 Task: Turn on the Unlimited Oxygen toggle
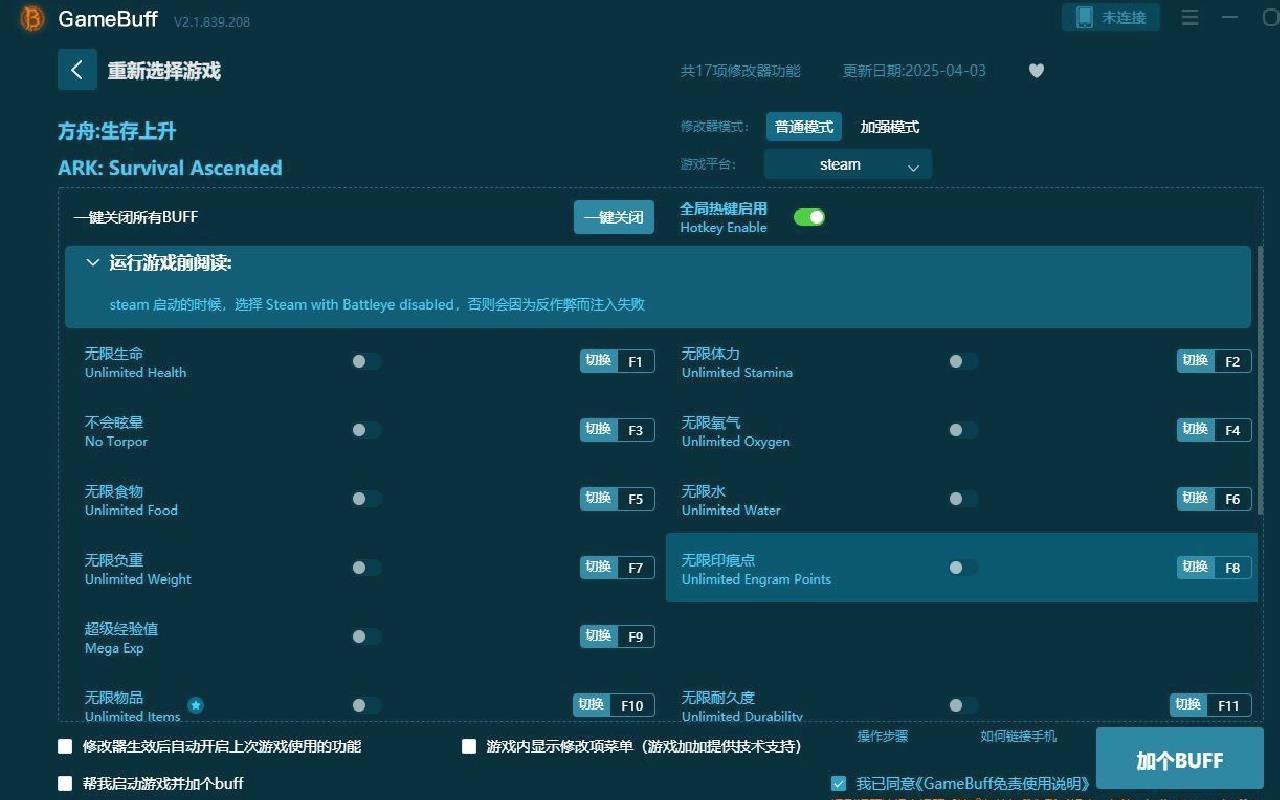963,430
